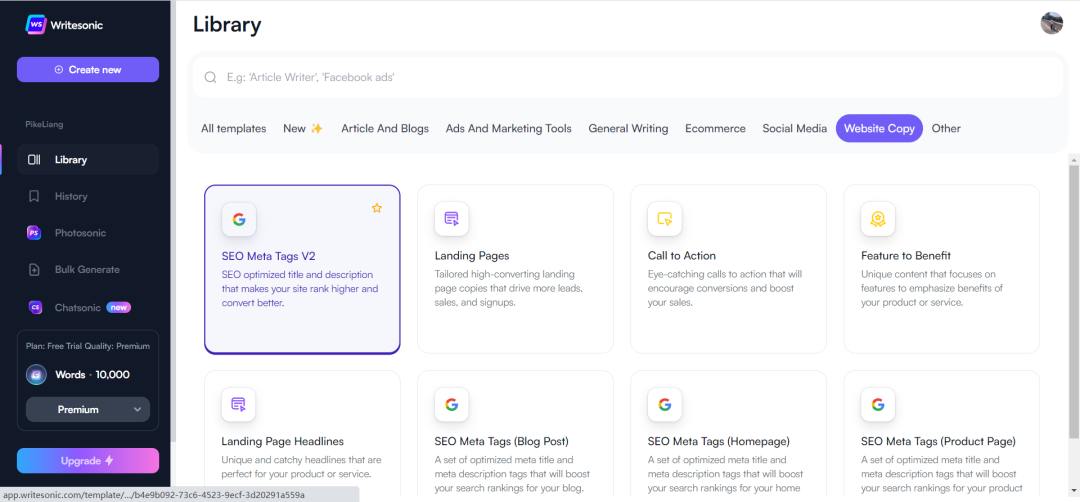This screenshot has height=502, width=1080.
Task: Click the Landing Page Headlines icon
Action: (x=238, y=405)
